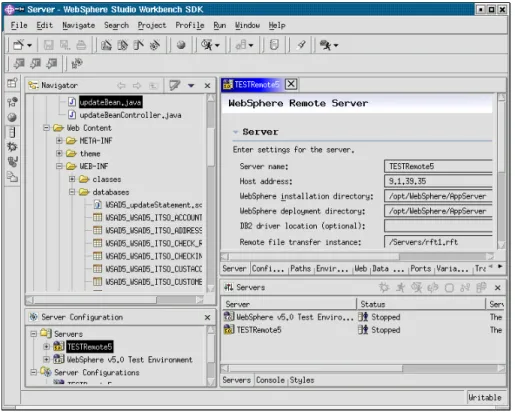Switch to the Styles tab
The width and height of the screenshot is (515, 412).
[302, 380]
